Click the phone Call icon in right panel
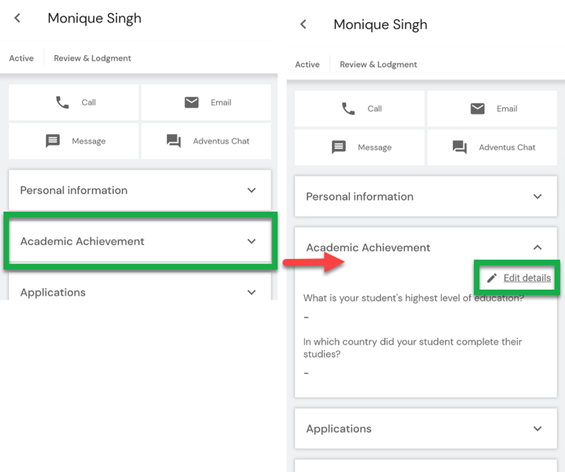565x472 pixels. point(348,108)
